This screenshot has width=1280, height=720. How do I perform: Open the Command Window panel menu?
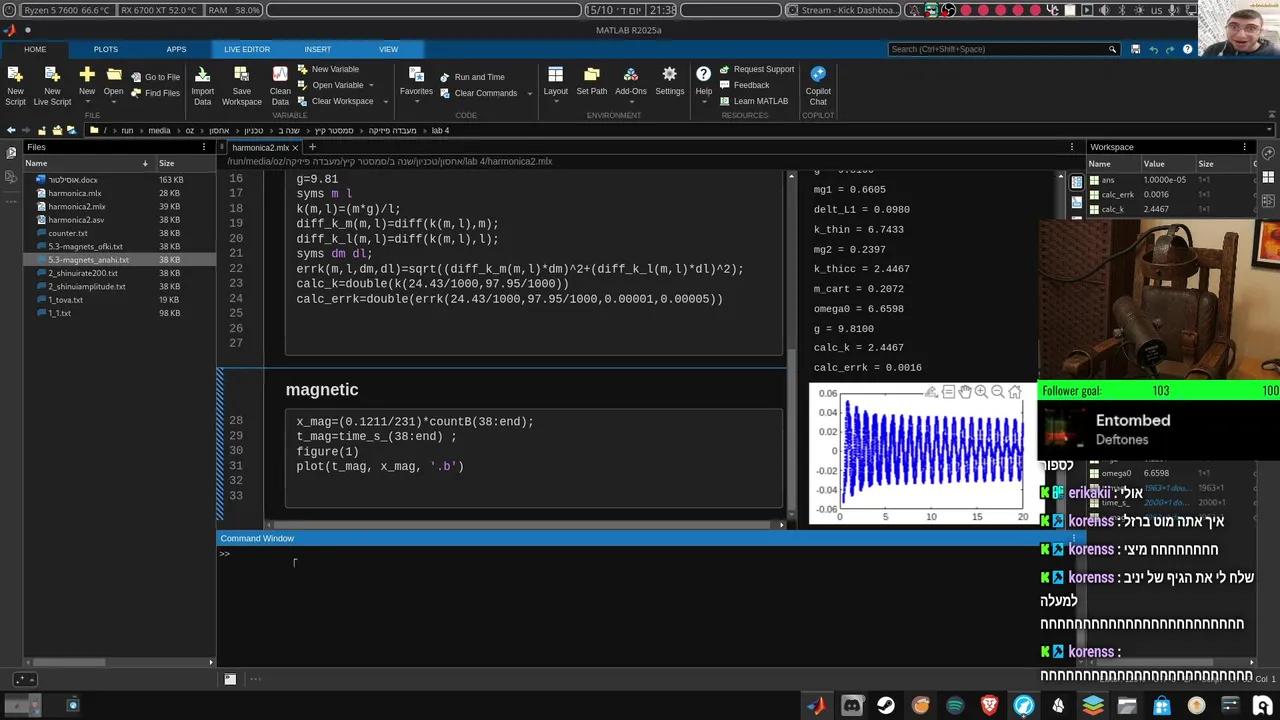[x=1072, y=538]
